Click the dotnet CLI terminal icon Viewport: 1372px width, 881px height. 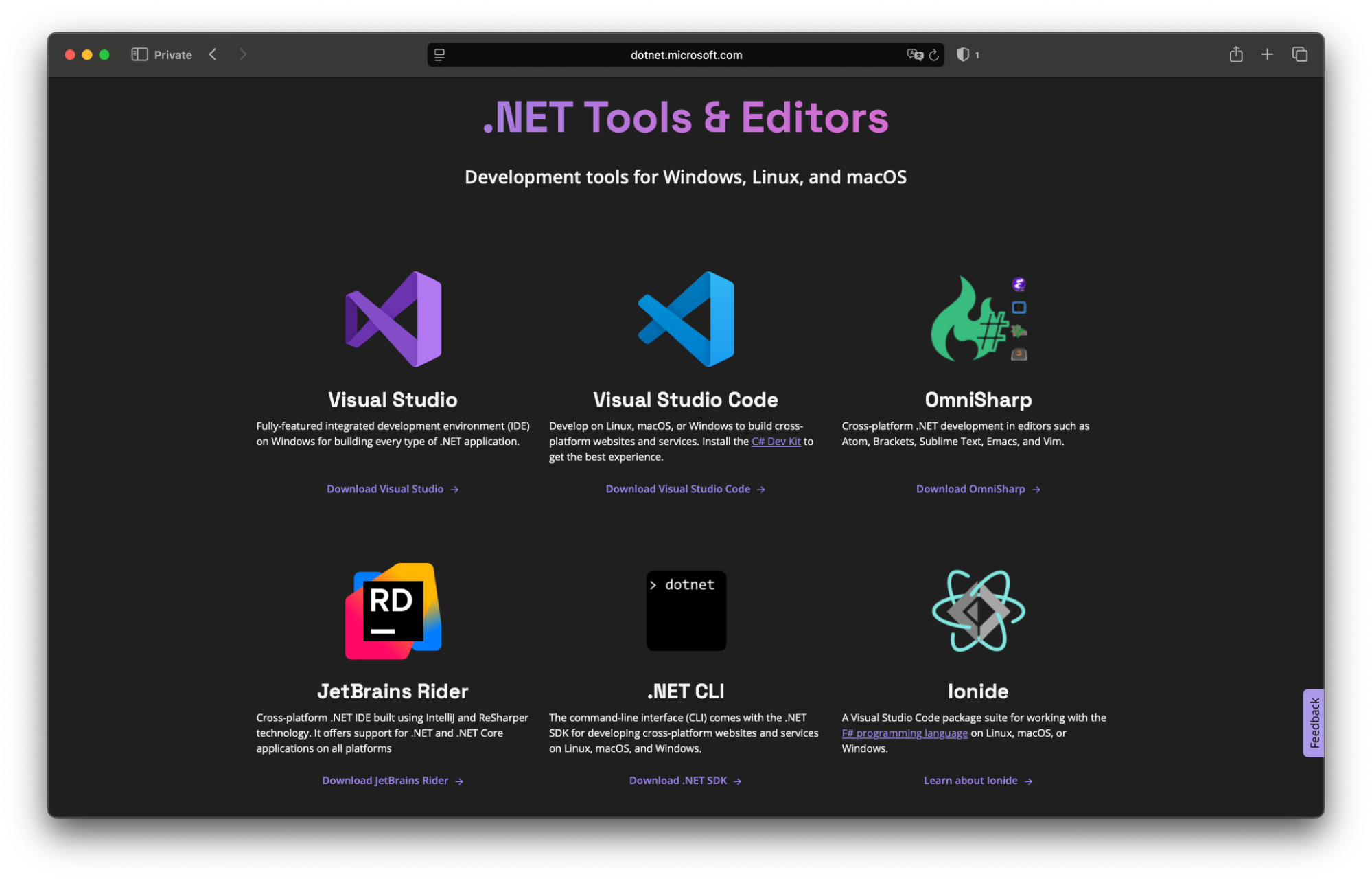[686, 610]
